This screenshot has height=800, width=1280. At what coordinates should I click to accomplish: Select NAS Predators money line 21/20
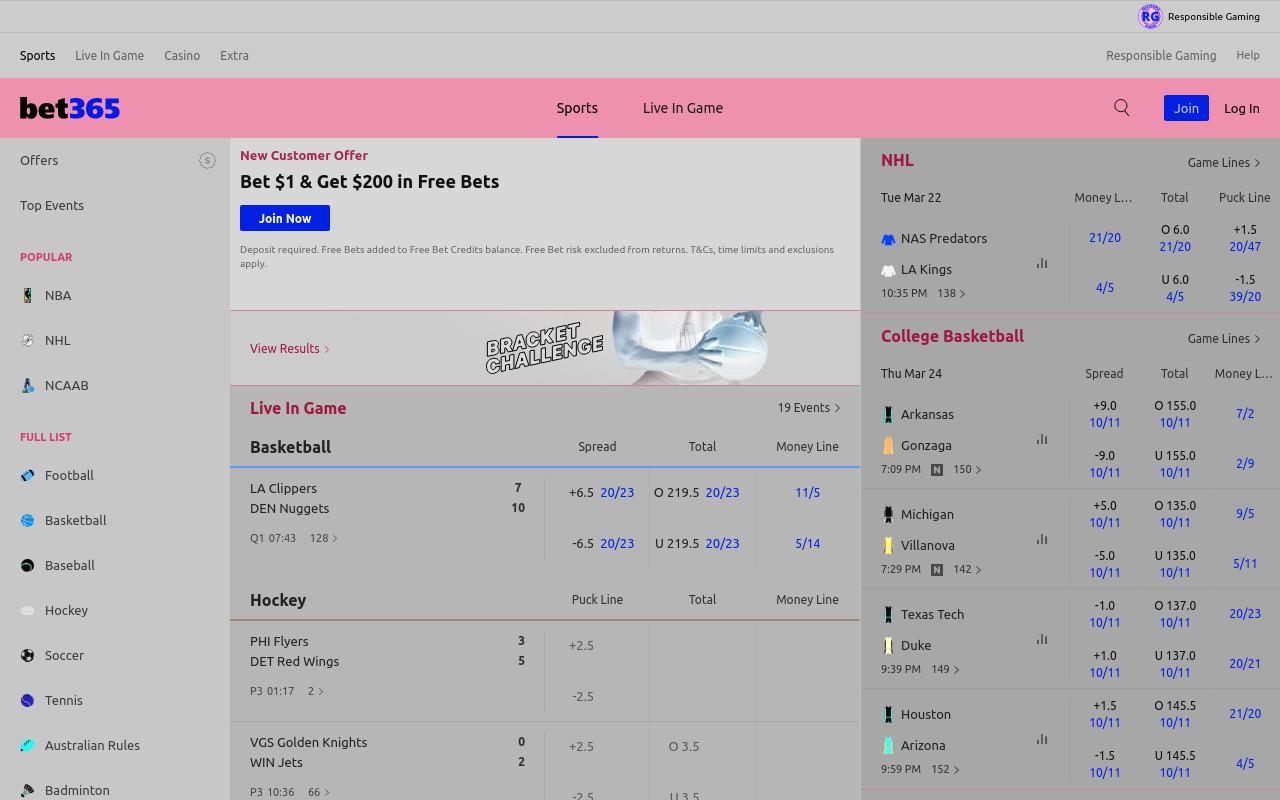click(x=1104, y=237)
